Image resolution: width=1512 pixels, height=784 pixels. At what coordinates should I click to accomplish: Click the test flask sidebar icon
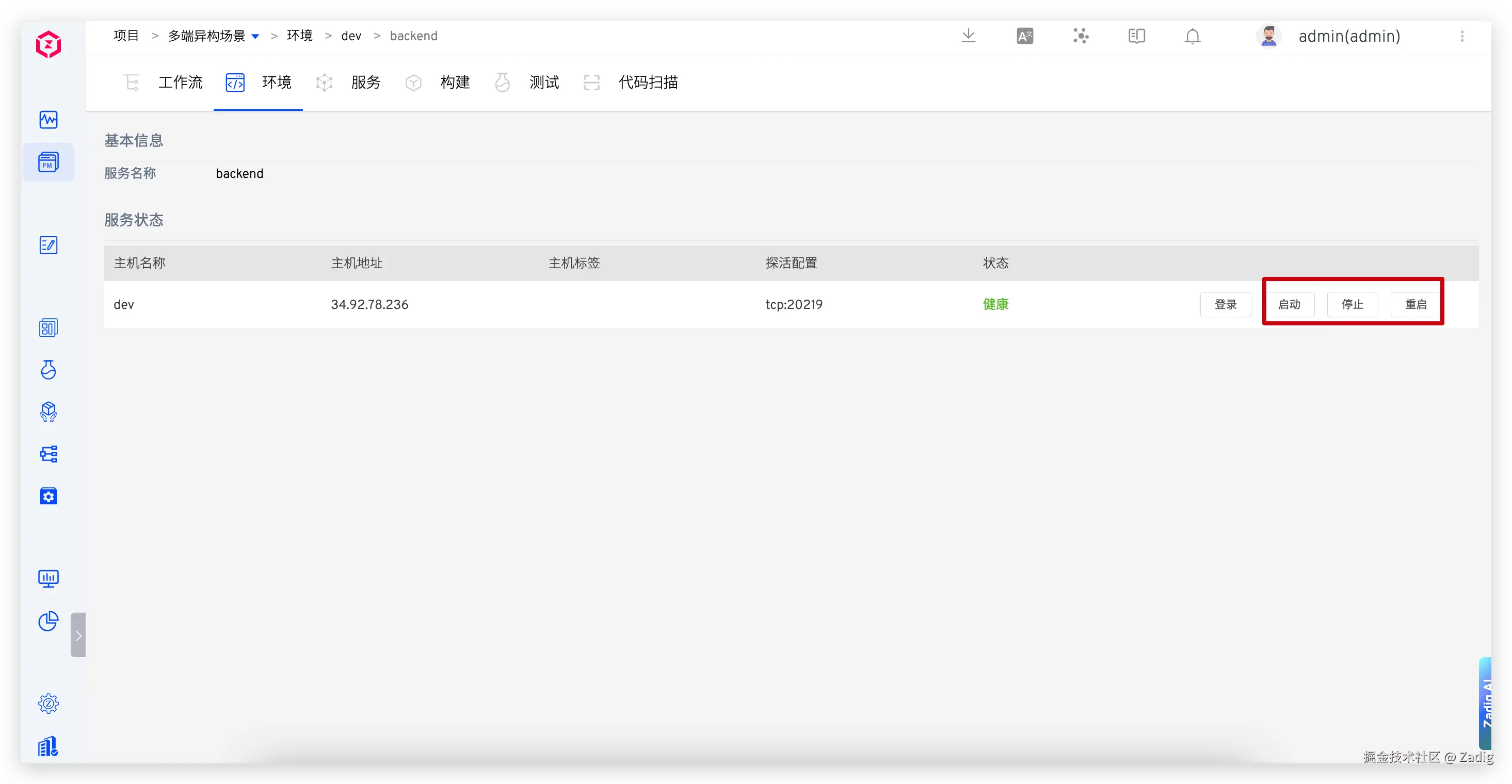tap(48, 370)
